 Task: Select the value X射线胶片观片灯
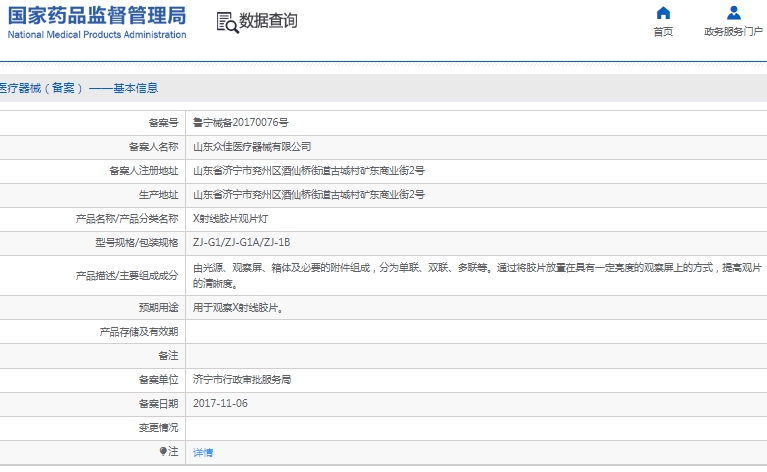point(230,219)
